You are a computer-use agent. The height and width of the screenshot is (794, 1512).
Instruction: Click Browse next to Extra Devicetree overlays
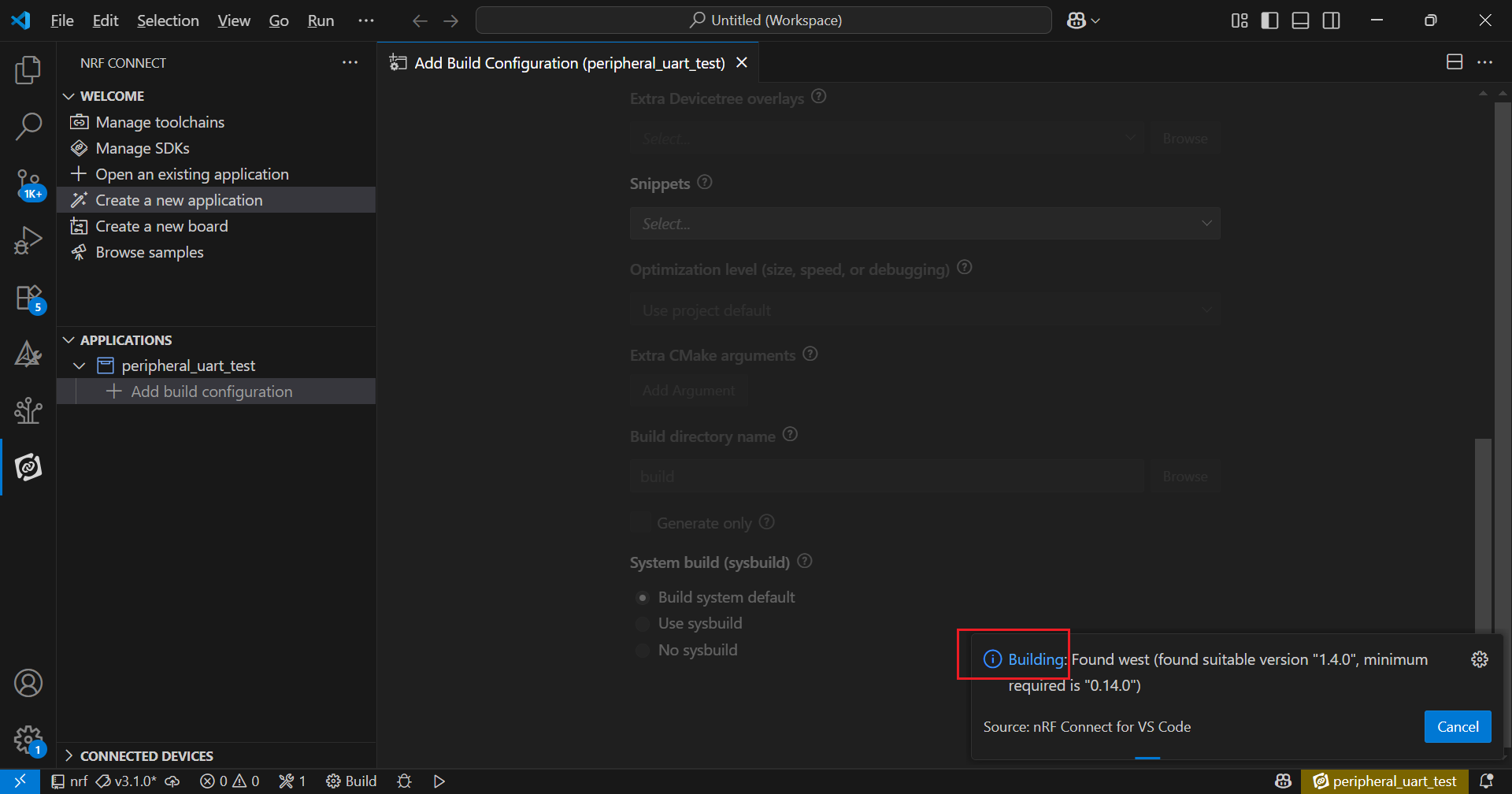click(x=1185, y=139)
